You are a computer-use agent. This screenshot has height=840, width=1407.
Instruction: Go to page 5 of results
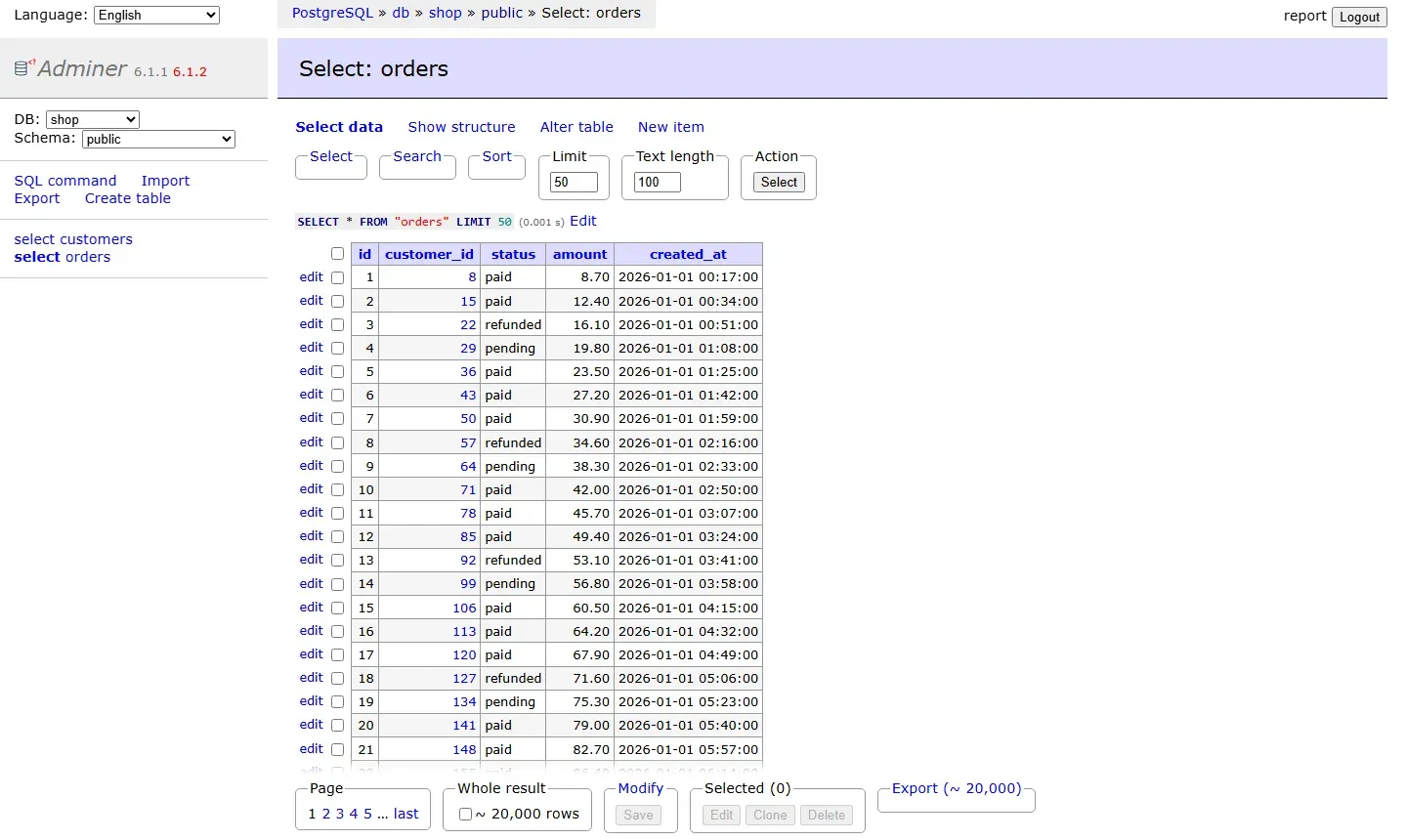click(368, 814)
